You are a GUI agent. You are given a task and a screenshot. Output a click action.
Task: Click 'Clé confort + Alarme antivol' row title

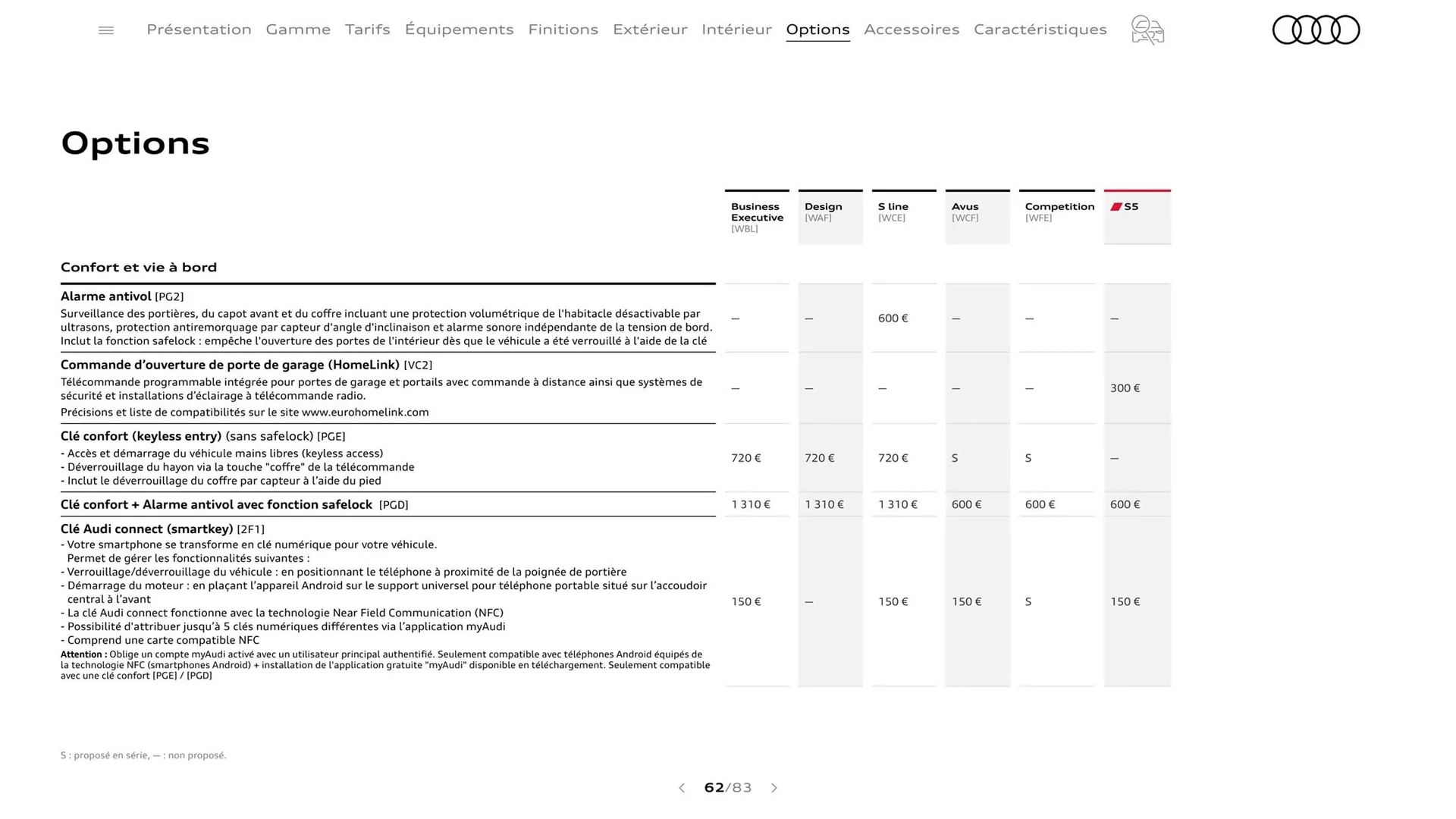pos(234,504)
